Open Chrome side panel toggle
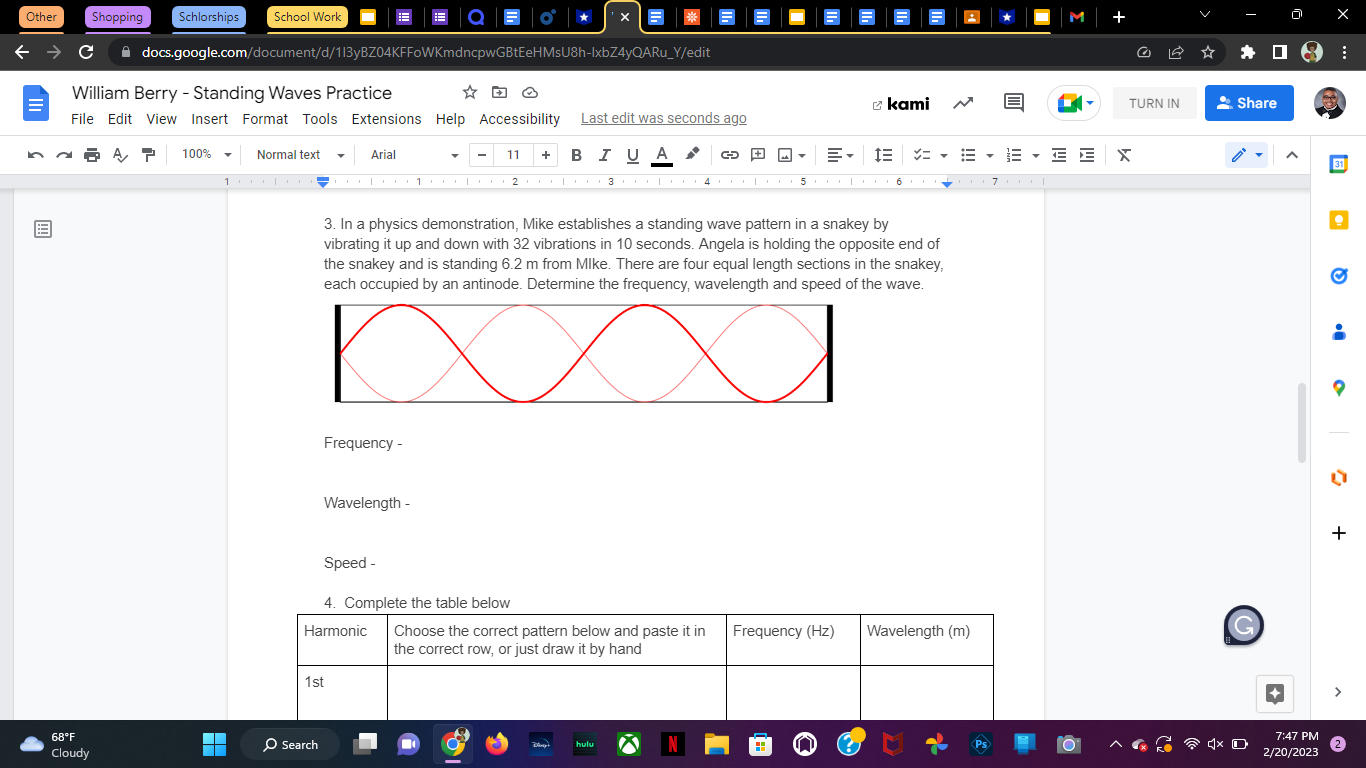 click(1279, 52)
